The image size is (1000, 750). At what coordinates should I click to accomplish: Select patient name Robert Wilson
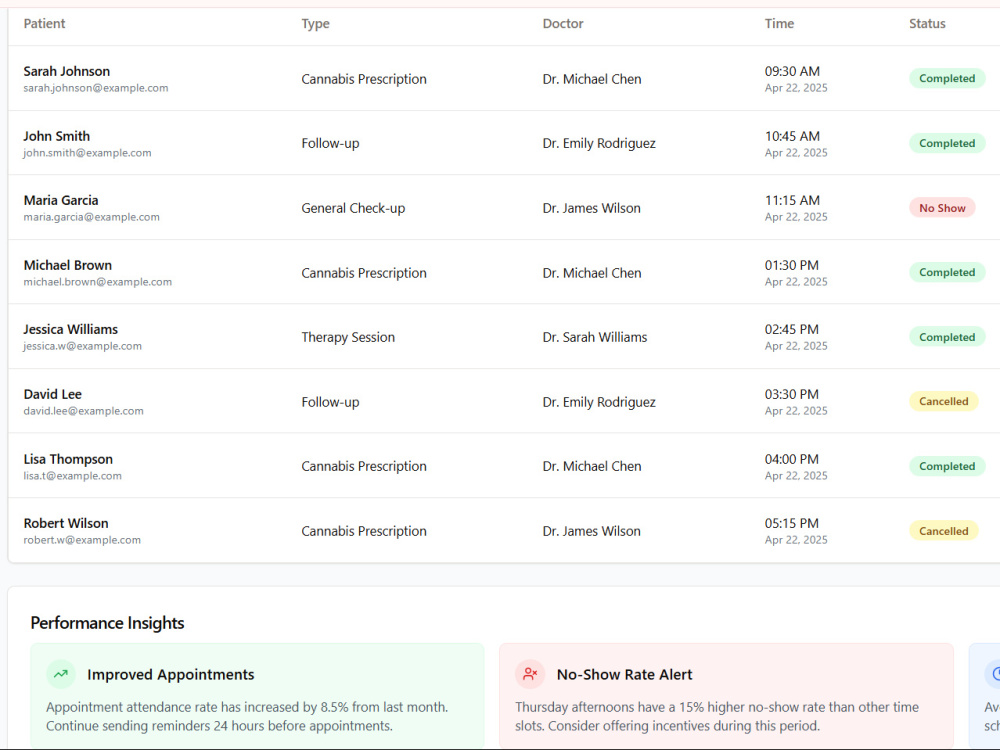tap(66, 523)
